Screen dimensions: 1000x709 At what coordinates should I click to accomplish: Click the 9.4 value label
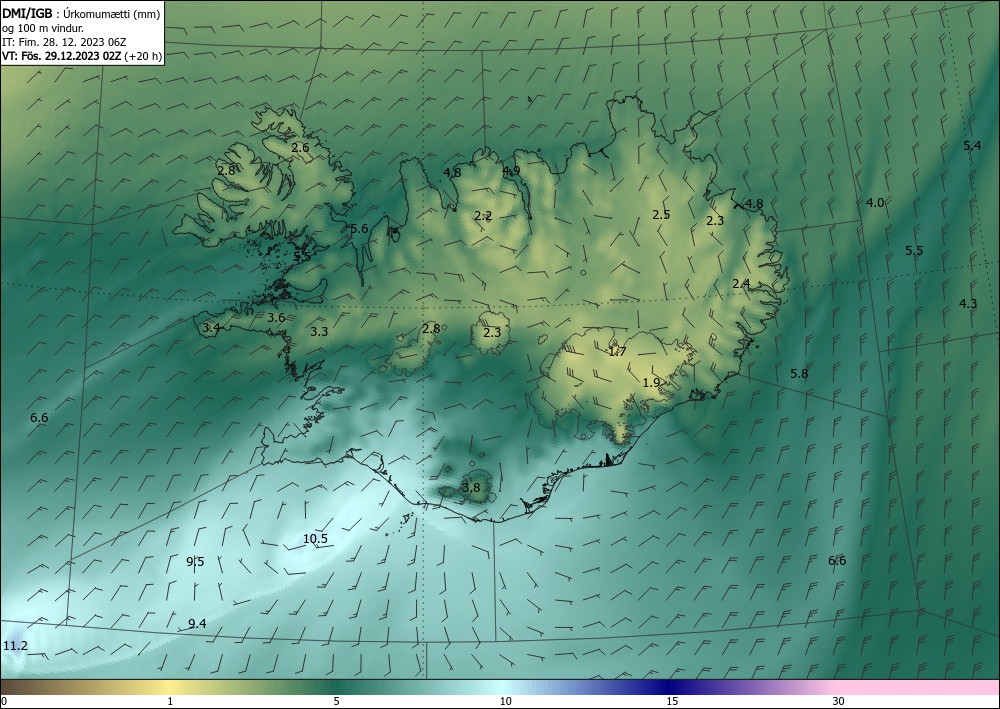click(x=197, y=624)
